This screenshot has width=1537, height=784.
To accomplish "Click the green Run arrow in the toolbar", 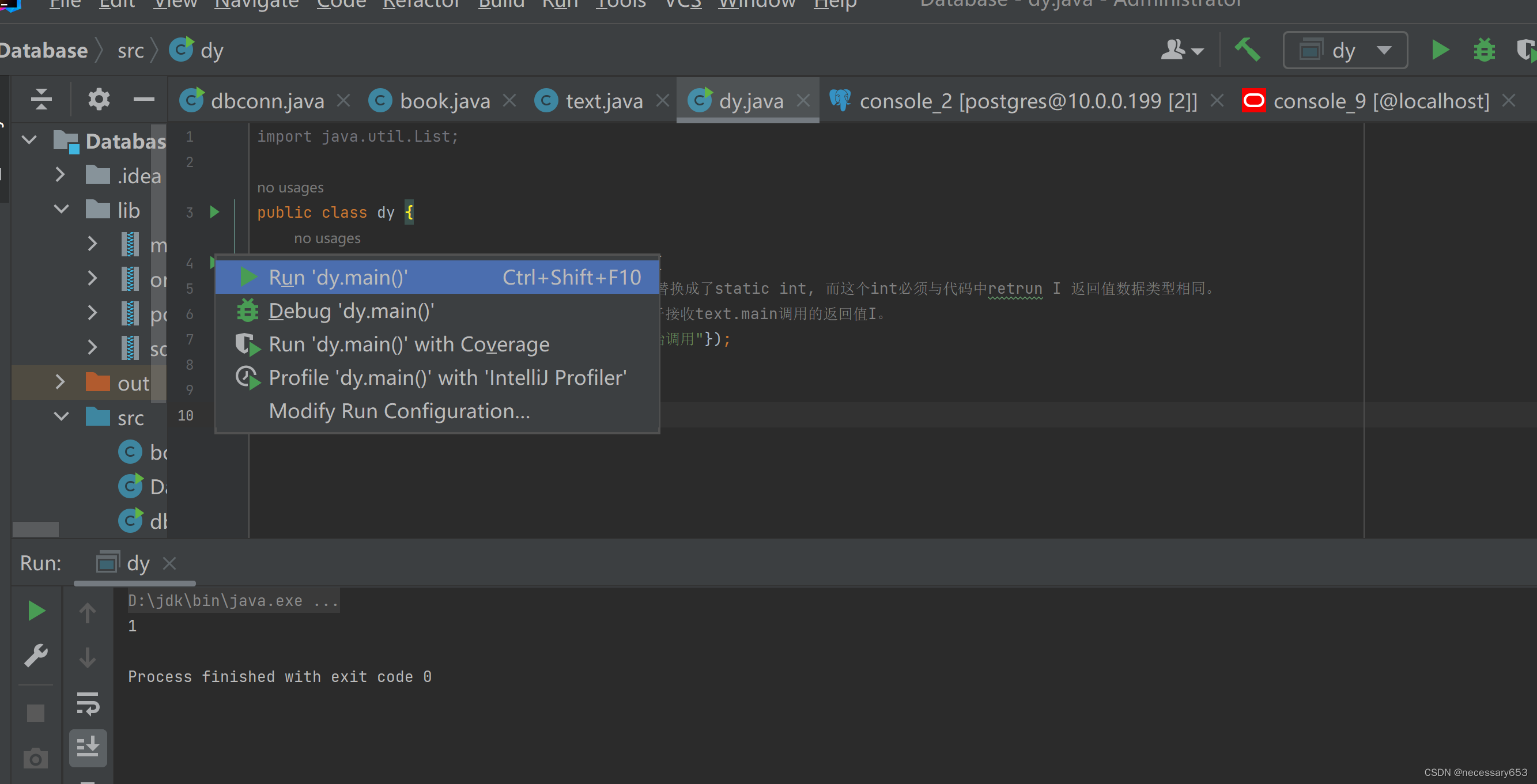I will (1440, 50).
